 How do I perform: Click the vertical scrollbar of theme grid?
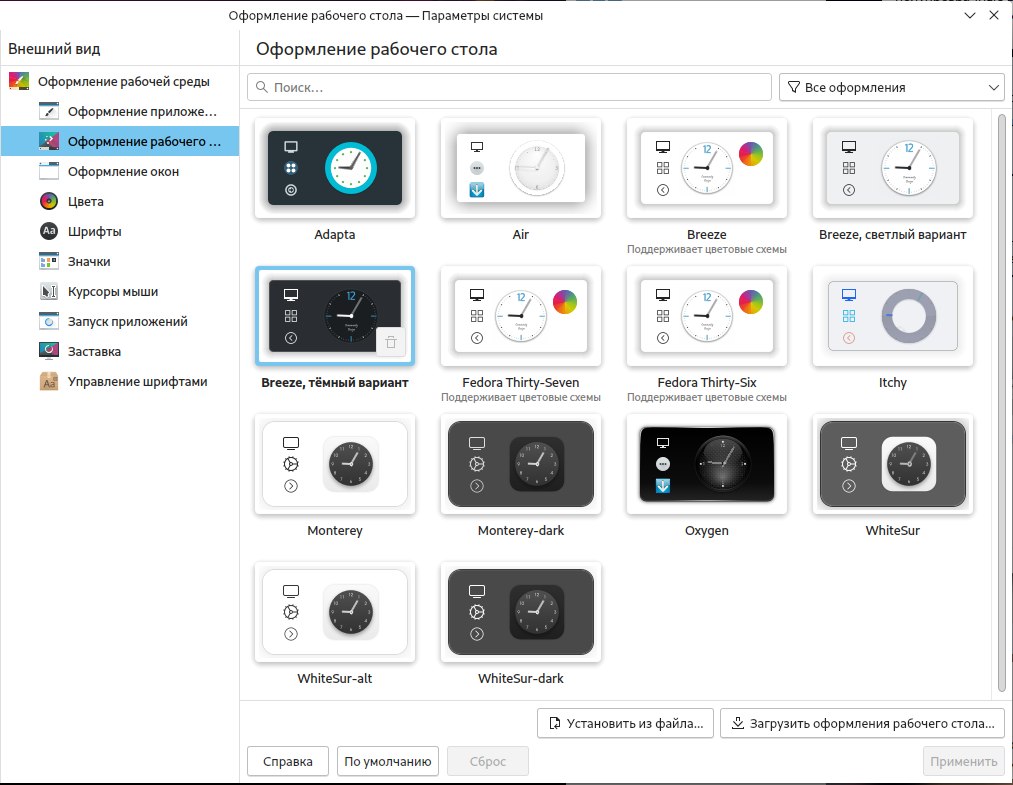(1001, 402)
